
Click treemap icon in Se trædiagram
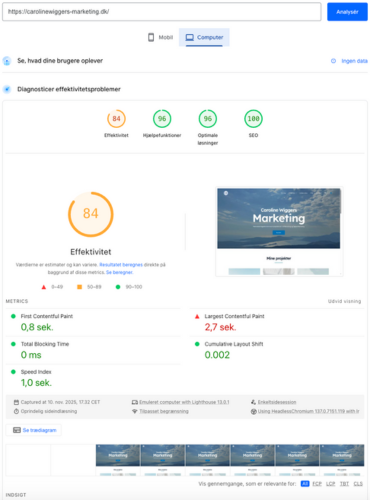coord(17,430)
